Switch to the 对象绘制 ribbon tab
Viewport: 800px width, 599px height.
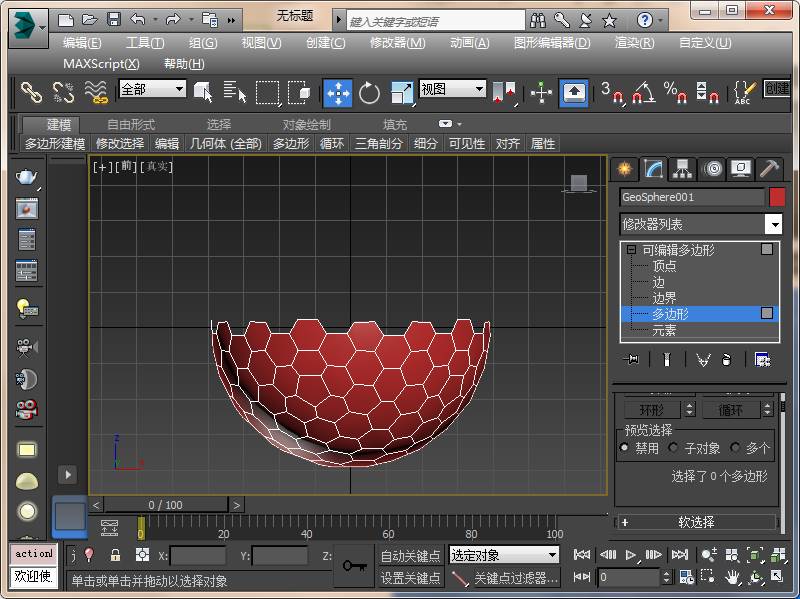coord(307,124)
